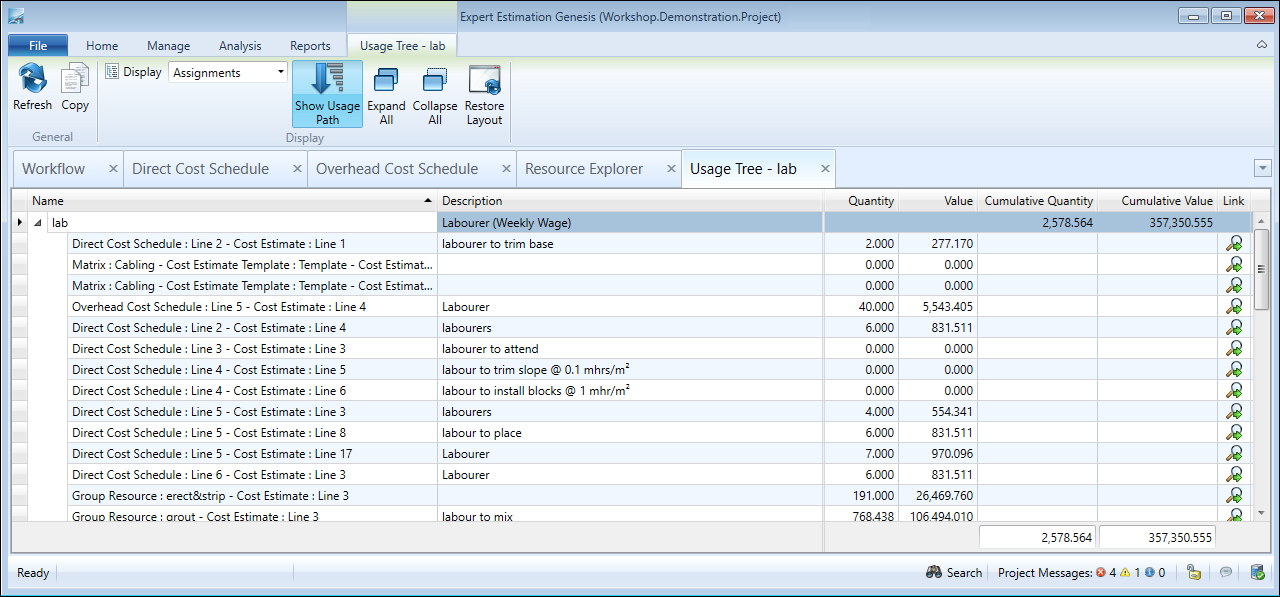Click the Restore Layout icon
Screen dimensions: 1280x597
484,80
